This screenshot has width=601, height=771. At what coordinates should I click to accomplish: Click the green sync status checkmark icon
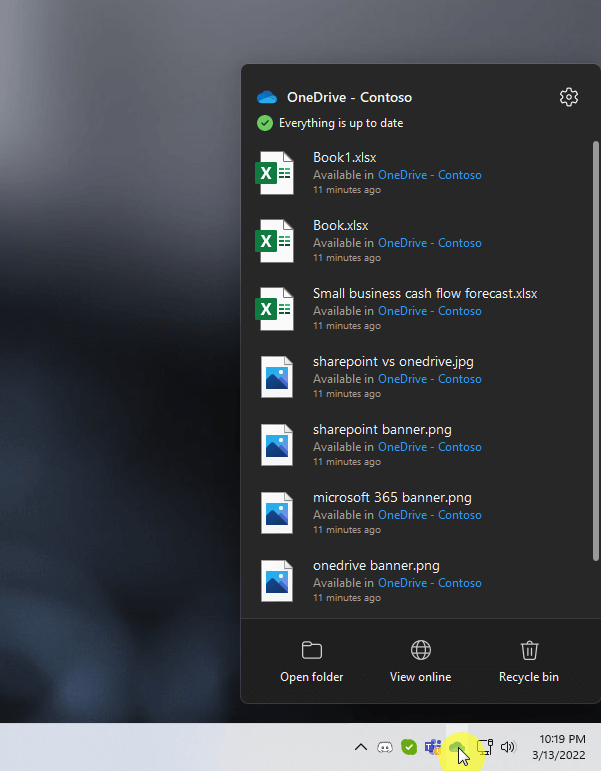[x=265, y=123]
